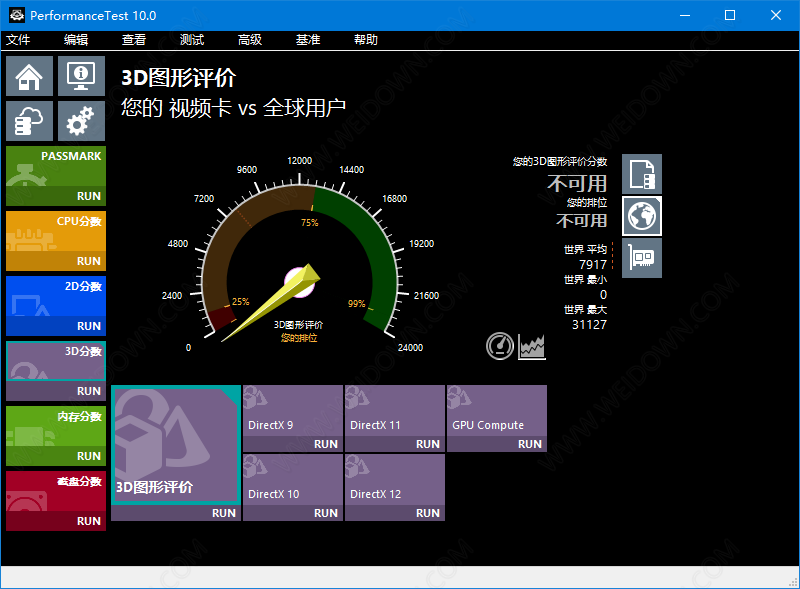Select the DirectX 9 test tile

[293, 411]
